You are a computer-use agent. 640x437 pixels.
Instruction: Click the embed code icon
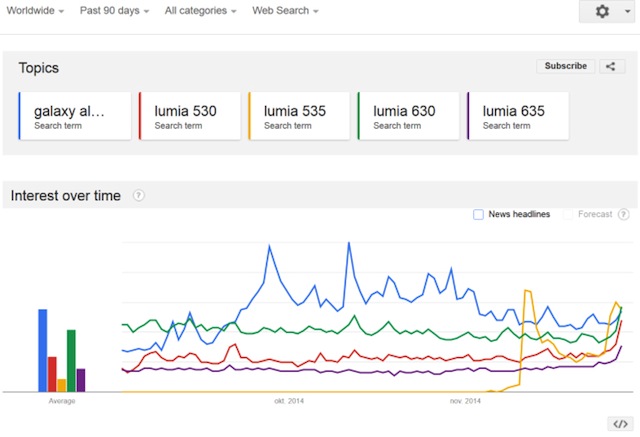[x=619, y=424]
